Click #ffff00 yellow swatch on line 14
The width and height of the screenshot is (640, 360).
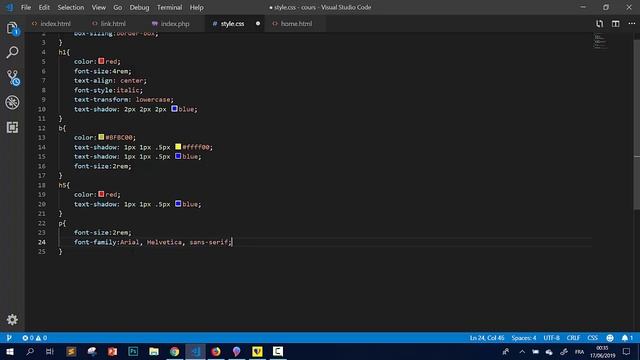(x=178, y=147)
